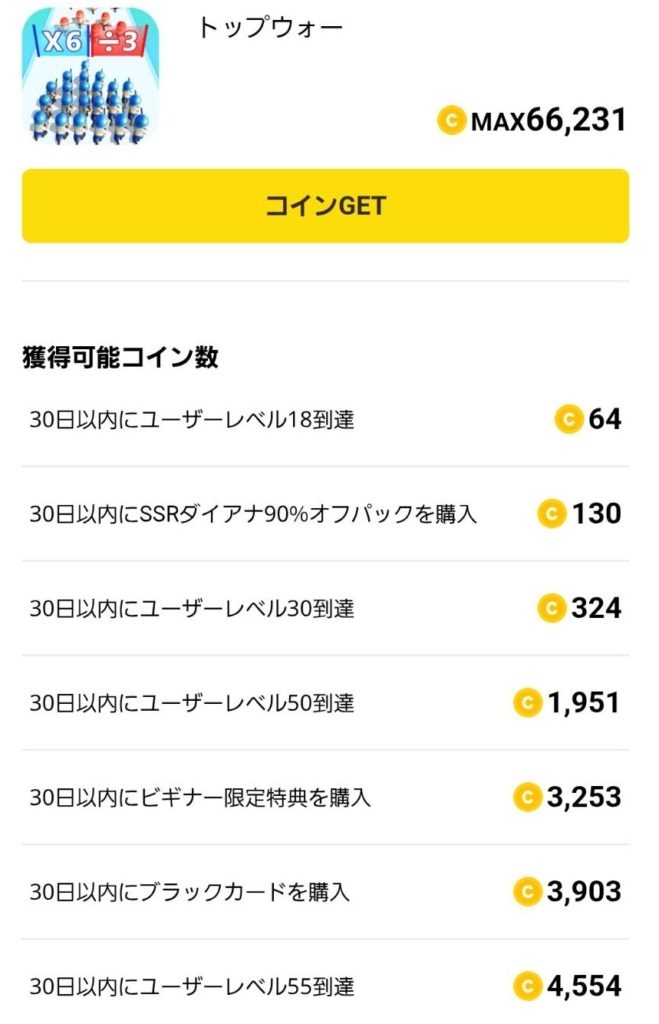Click coin icon next to 1,951 reward

point(527,703)
